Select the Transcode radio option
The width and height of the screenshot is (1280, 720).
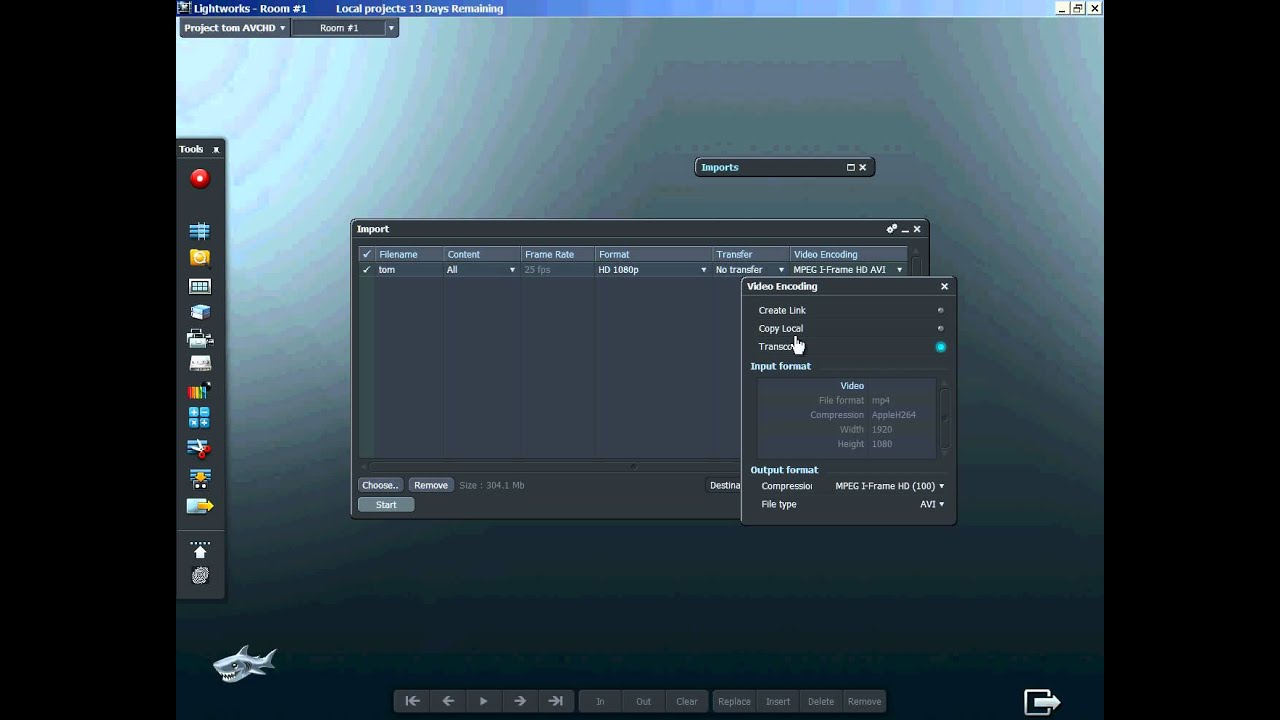coord(940,347)
